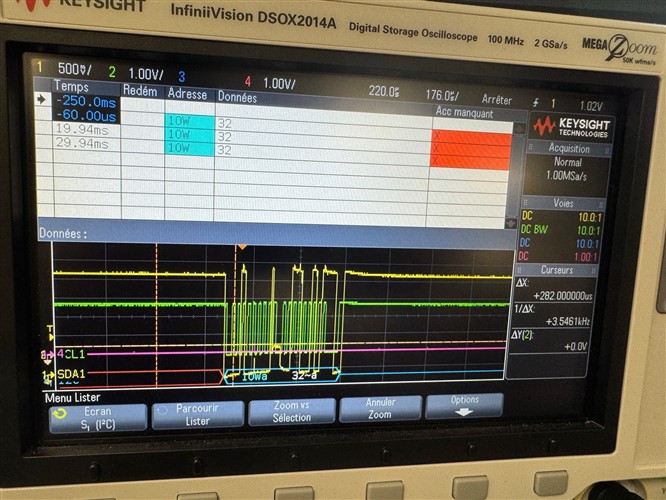Click the Temps column header

tap(72, 87)
